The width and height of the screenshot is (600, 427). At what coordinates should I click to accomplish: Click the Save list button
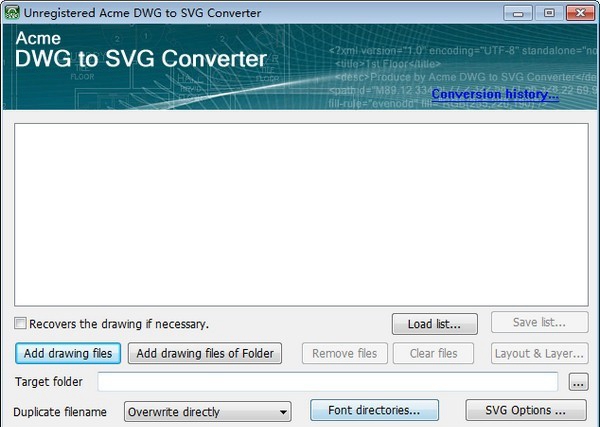pos(539,322)
